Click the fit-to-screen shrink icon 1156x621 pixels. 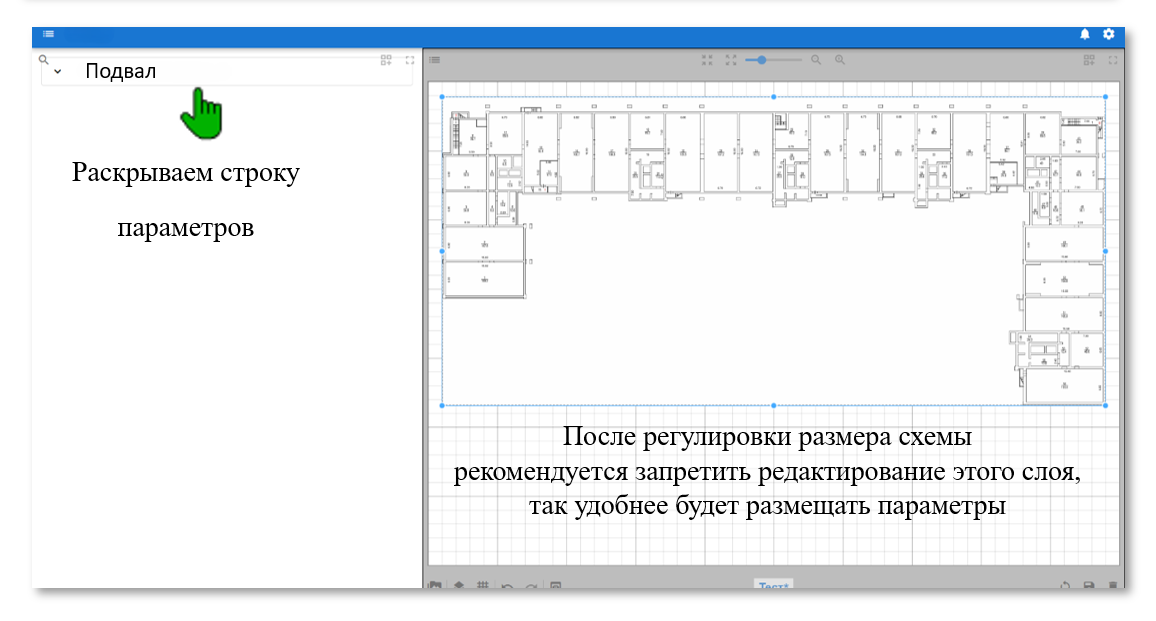[707, 60]
